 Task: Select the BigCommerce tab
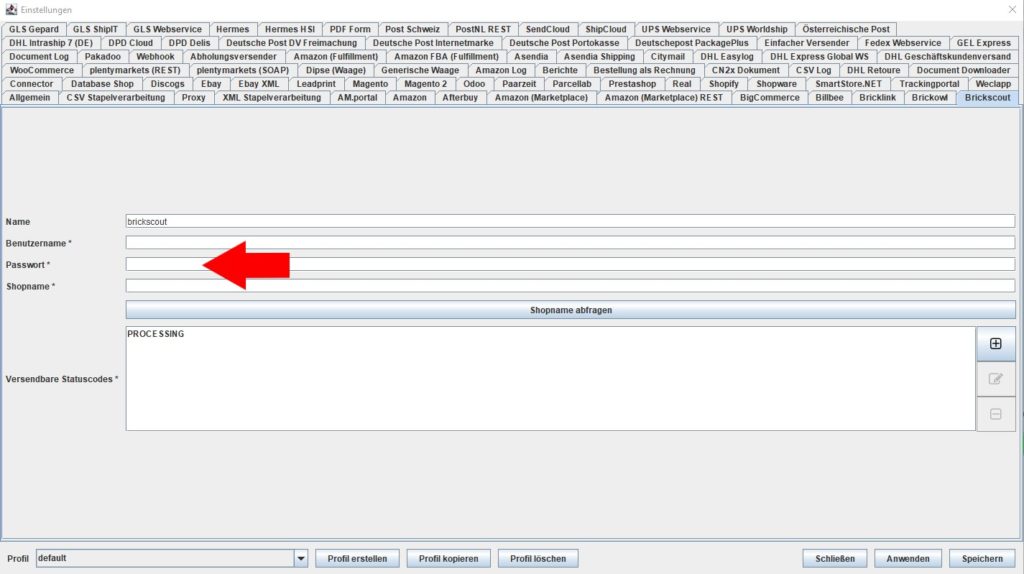tap(769, 97)
